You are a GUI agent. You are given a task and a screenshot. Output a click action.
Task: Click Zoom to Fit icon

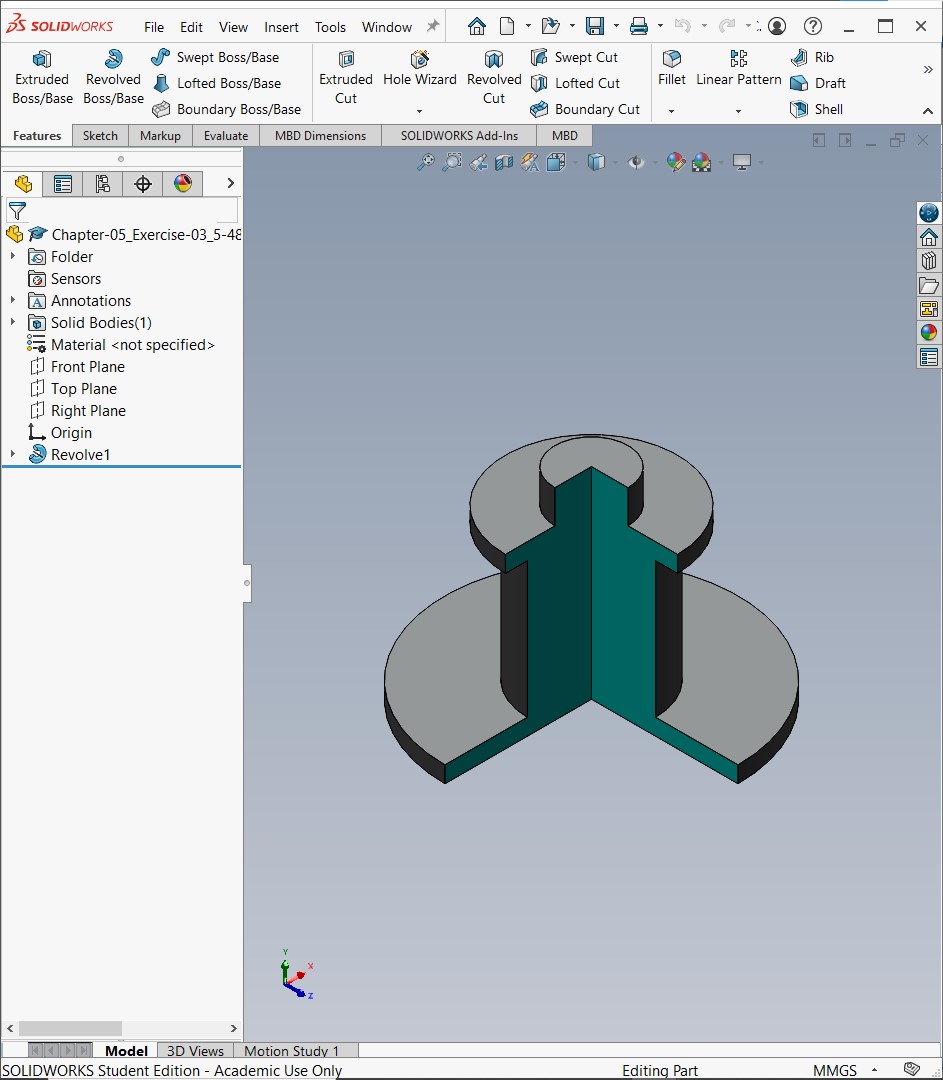(426, 163)
